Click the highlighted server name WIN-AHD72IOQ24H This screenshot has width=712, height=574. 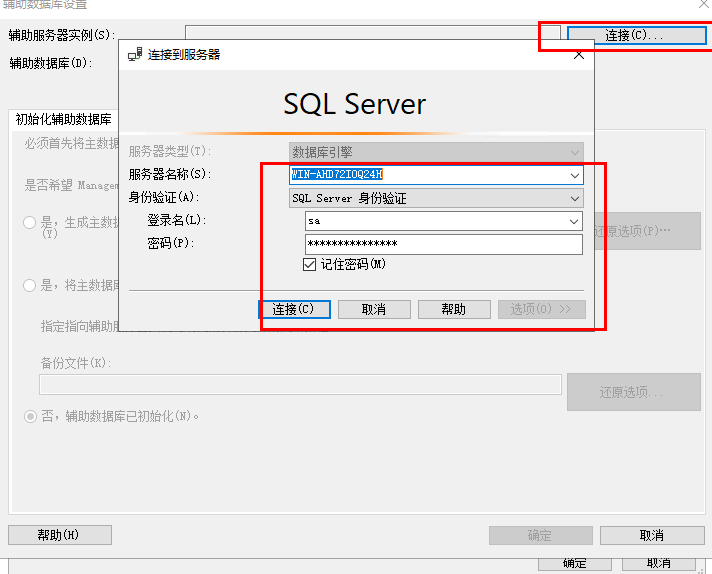(337, 174)
